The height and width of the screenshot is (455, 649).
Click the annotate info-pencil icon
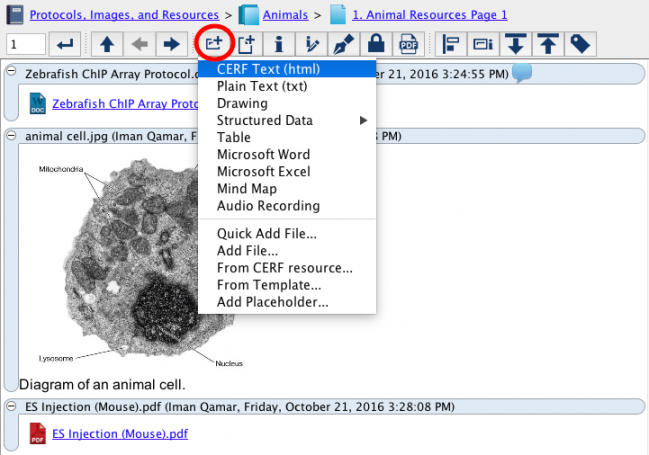(311, 44)
